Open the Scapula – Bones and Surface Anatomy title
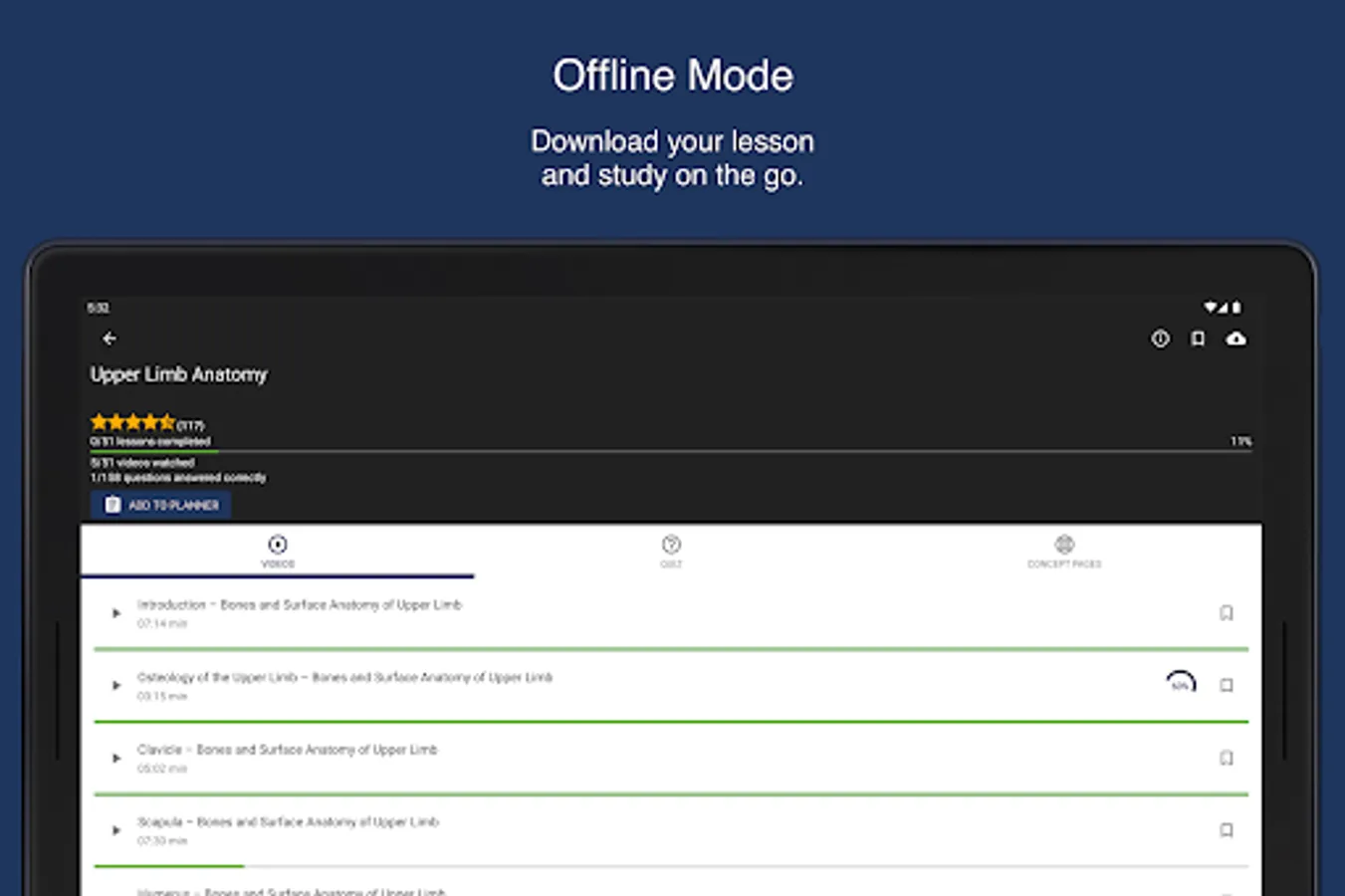Screen dimensions: 1345x896 click(x=288, y=822)
